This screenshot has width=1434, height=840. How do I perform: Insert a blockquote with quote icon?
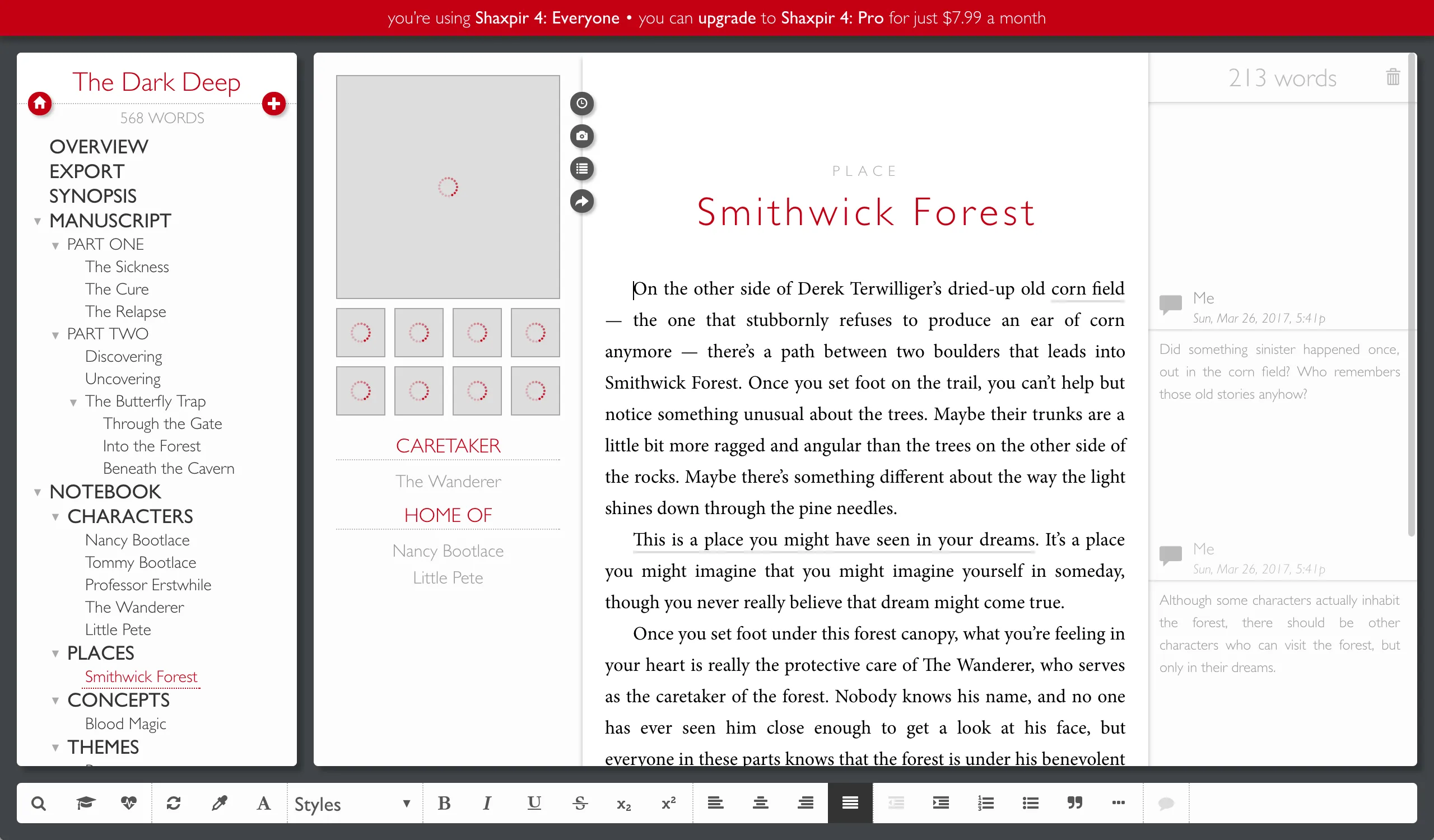coord(1074,803)
